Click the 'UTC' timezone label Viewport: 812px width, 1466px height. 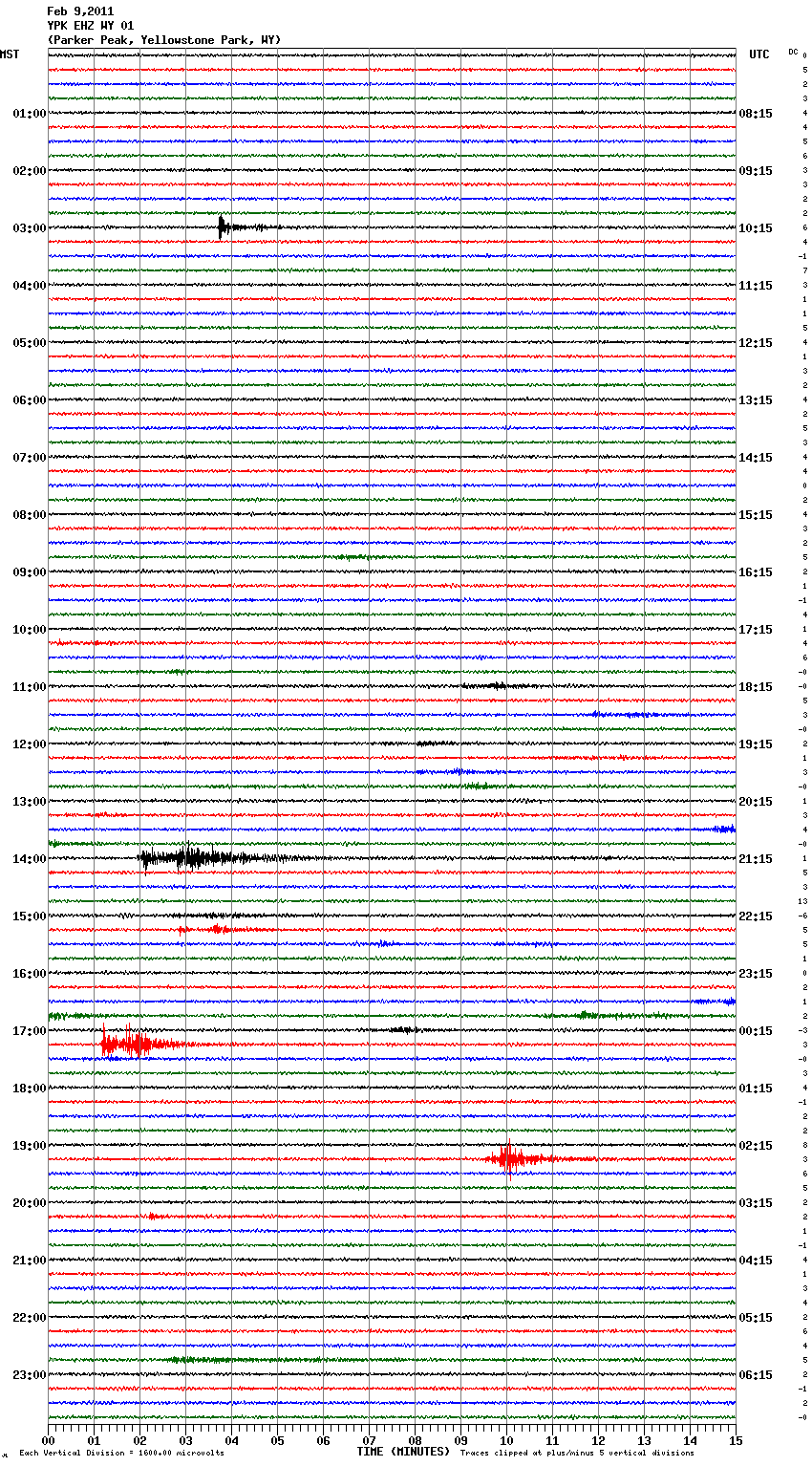pos(759,54)
